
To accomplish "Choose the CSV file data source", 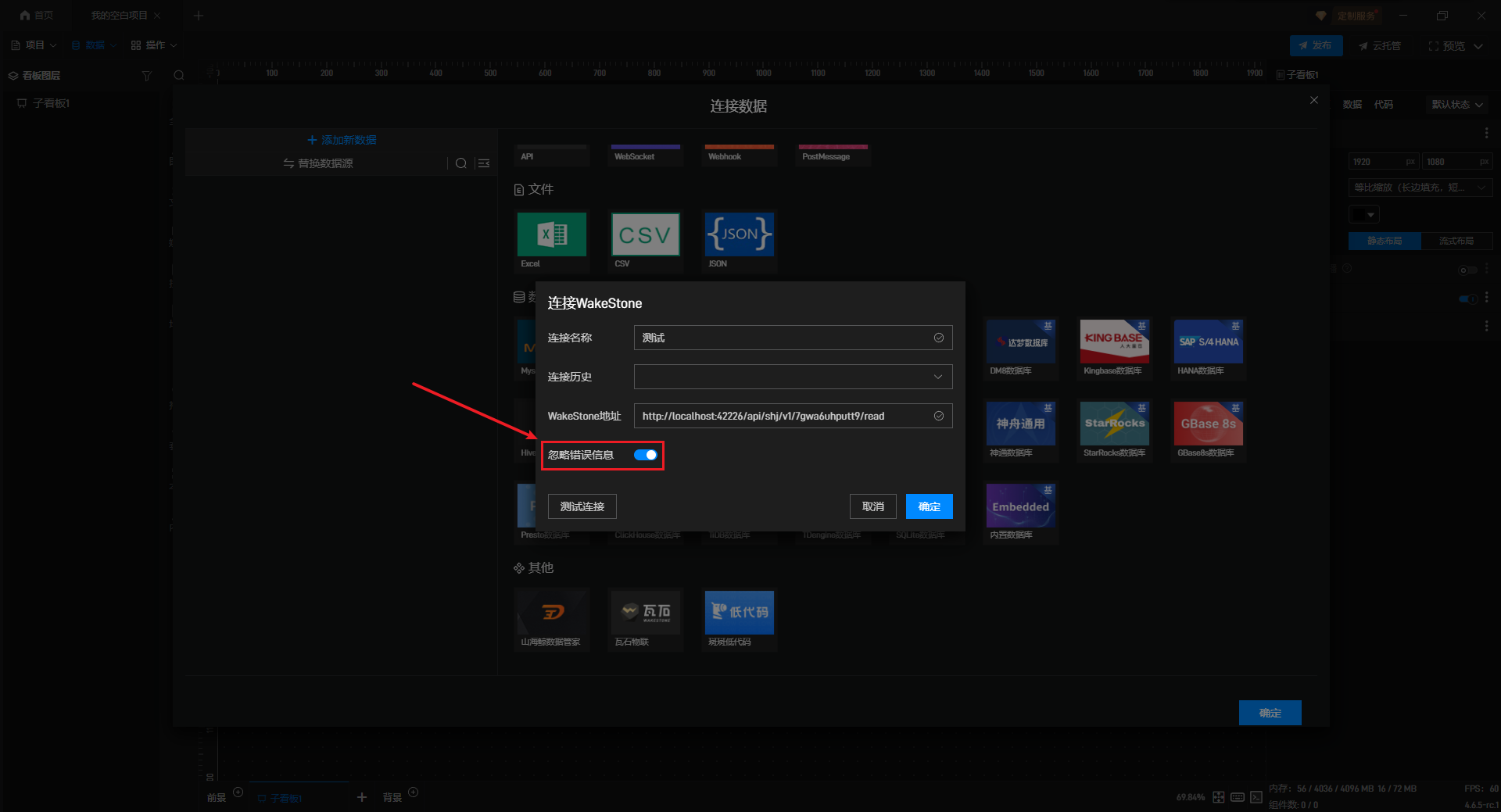I will point(645,234).
